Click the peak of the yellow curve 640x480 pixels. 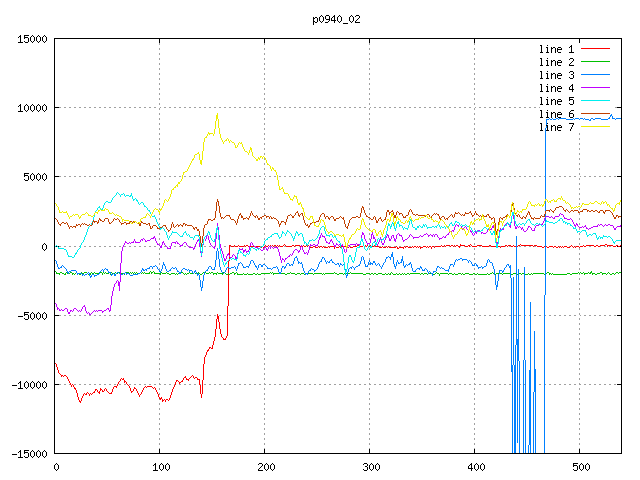[x=217, y=115]
